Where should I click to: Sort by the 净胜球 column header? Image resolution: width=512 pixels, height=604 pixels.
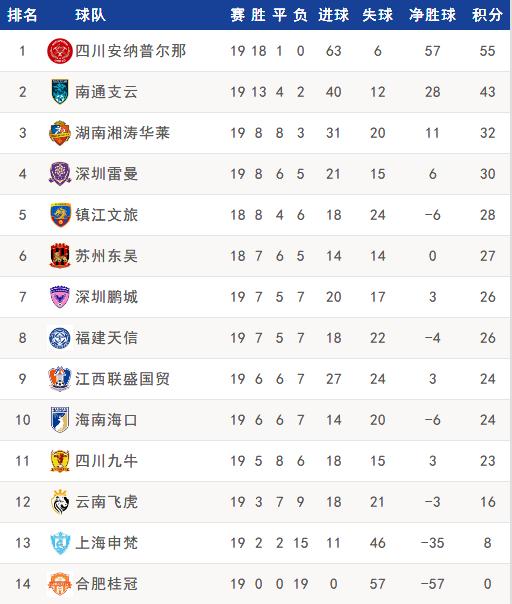click(x=432, y=15)
